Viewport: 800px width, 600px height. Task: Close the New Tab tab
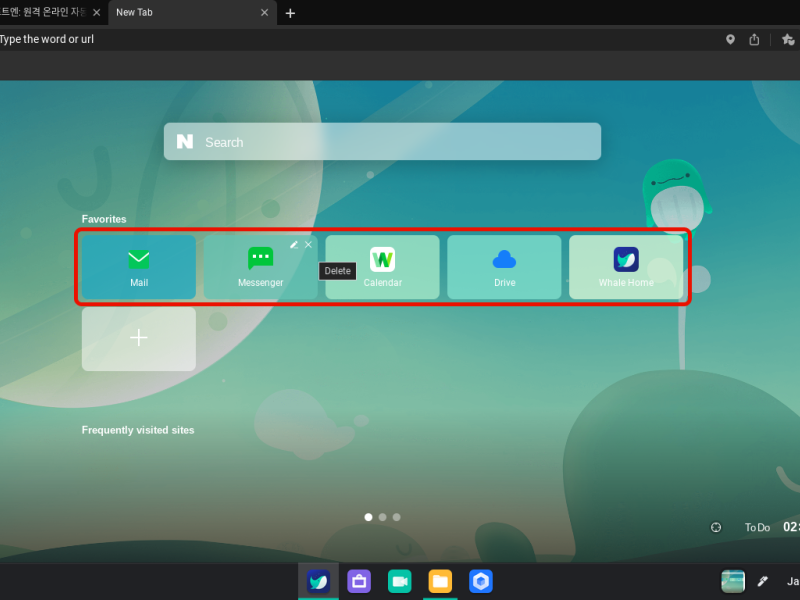coord(264,13)
